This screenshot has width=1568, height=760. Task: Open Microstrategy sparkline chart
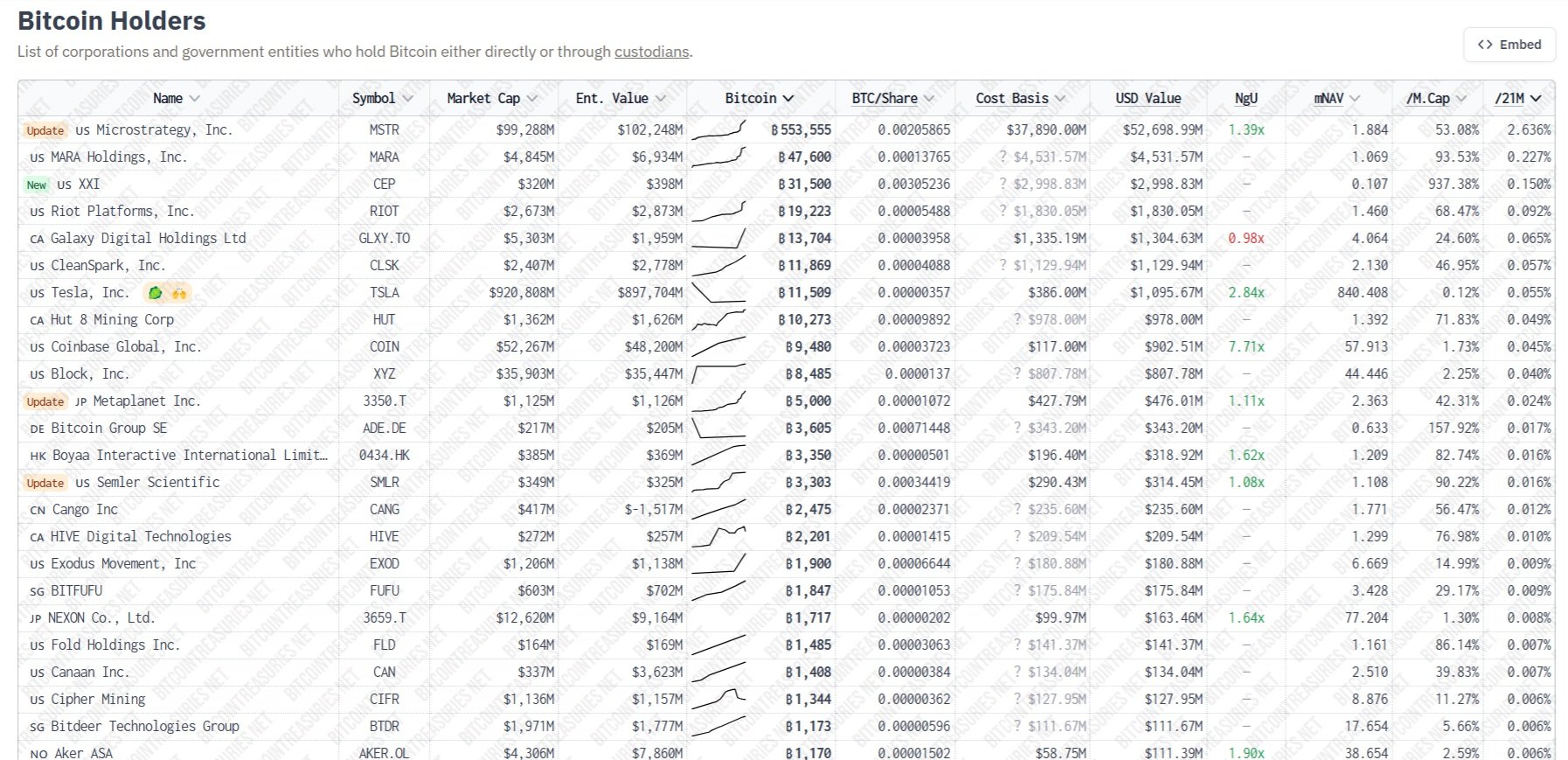click(x=718, y=129)
